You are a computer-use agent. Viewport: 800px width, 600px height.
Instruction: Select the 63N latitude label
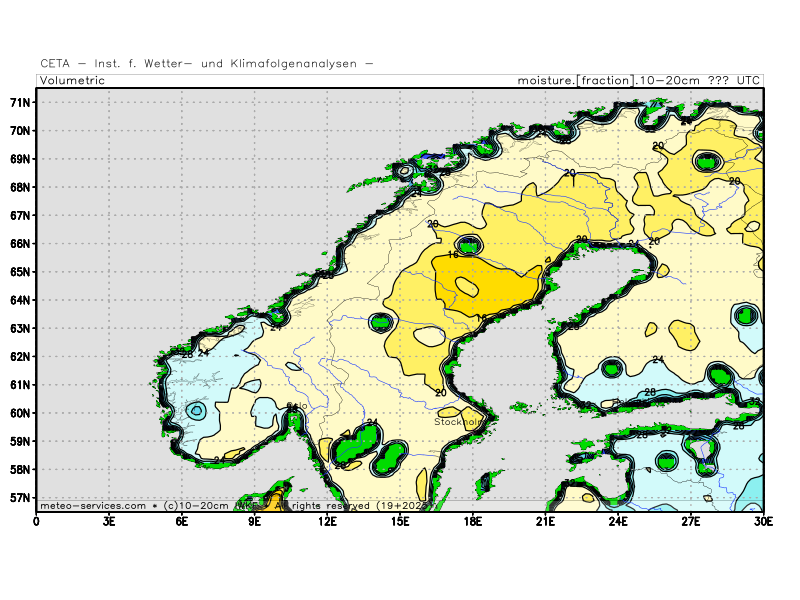(20, 329)
